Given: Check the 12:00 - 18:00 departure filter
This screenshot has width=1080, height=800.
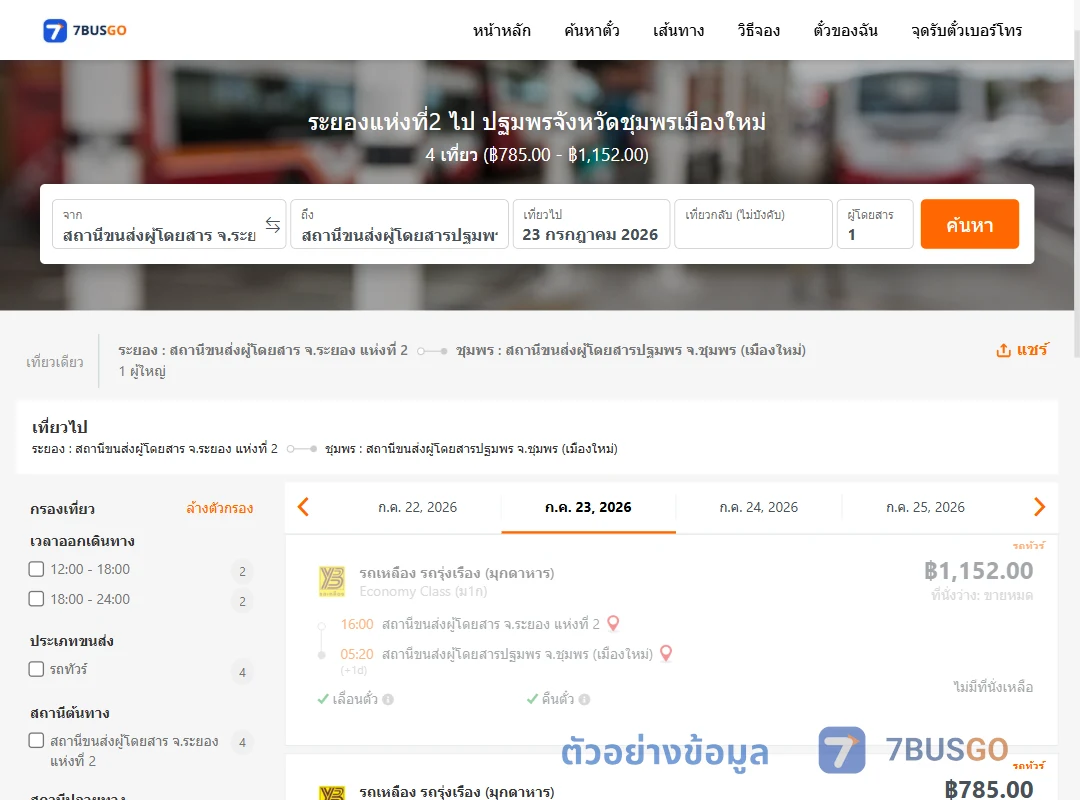Looking at the screenshot, I should coord(37,569).
